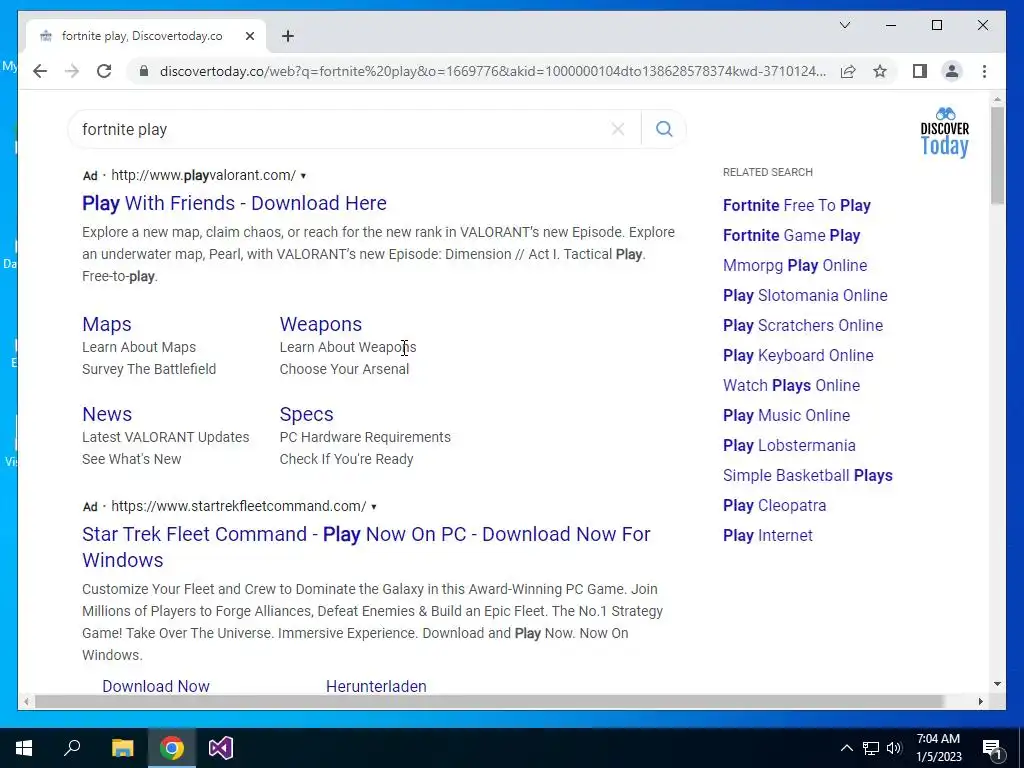Click the horizontal scrollbar thumb

click(489, 701)
